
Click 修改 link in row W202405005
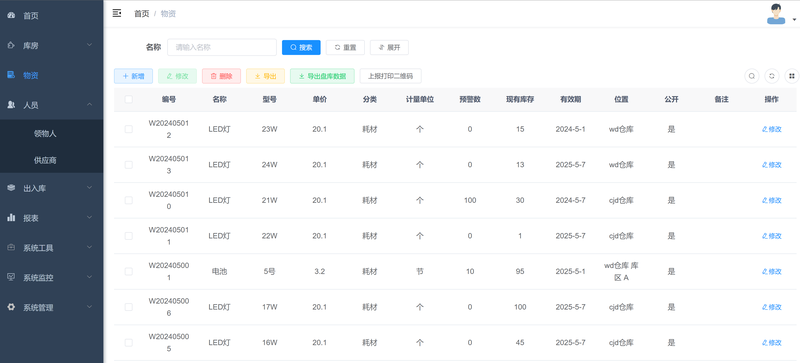click(771, 343)
